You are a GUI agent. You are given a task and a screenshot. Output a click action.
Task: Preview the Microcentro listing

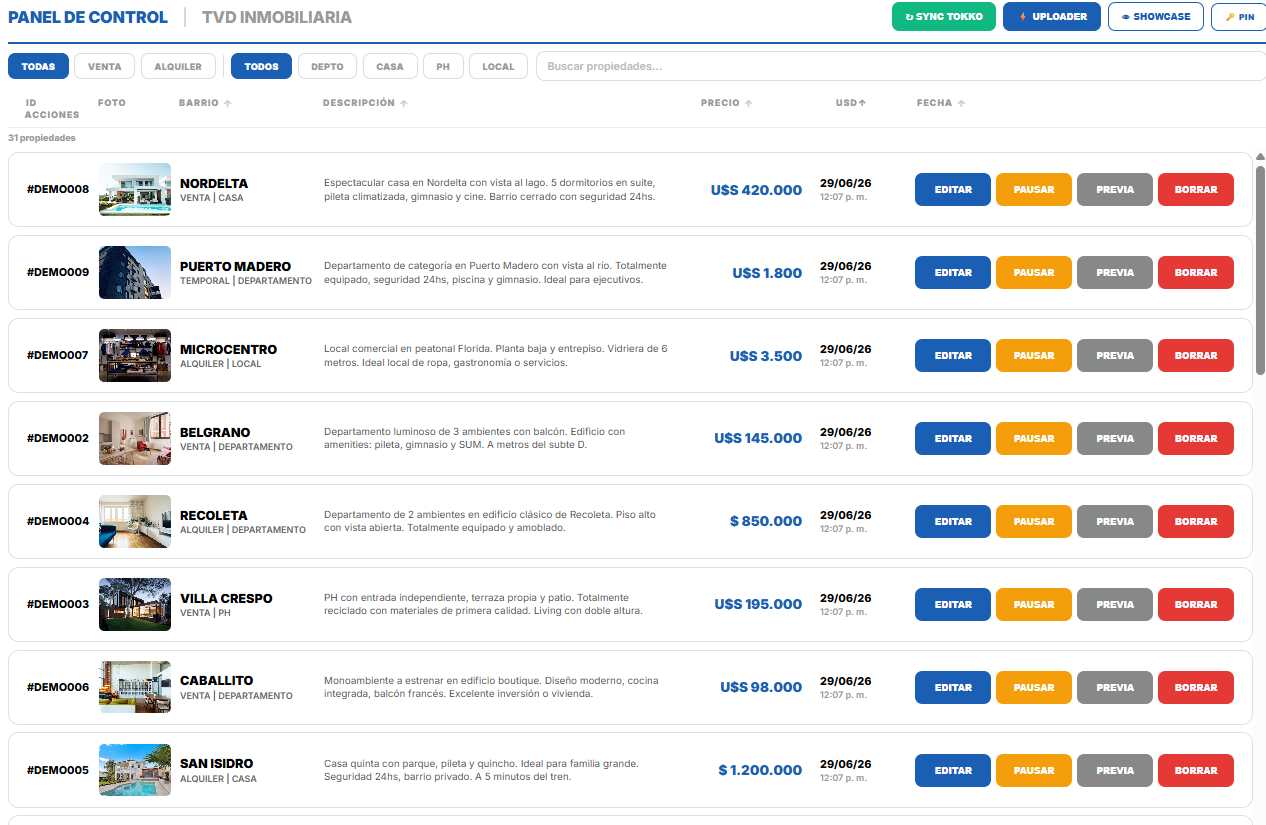(x=1115, y=355)
